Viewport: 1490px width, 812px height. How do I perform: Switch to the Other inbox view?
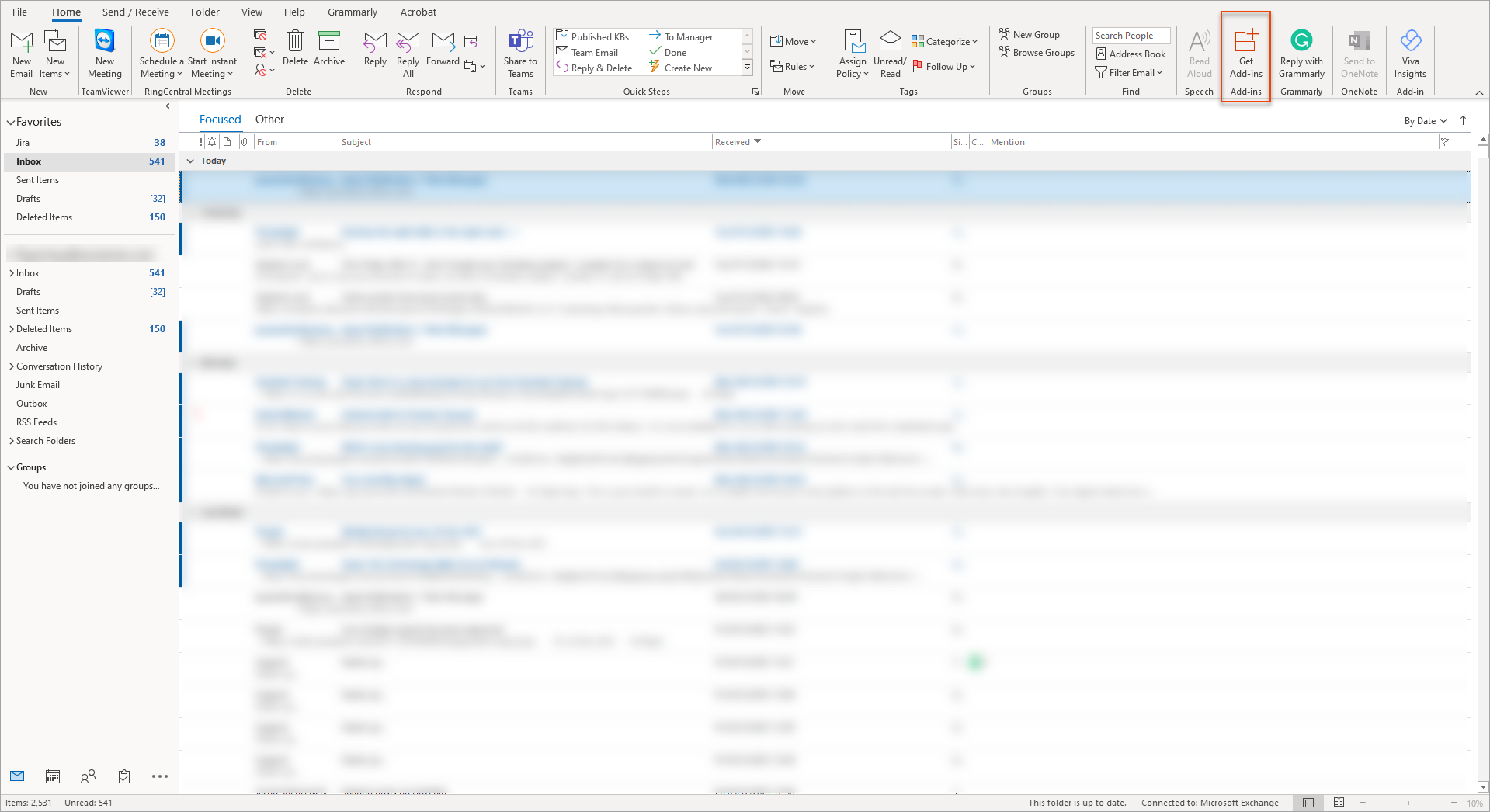click(269, 120)
